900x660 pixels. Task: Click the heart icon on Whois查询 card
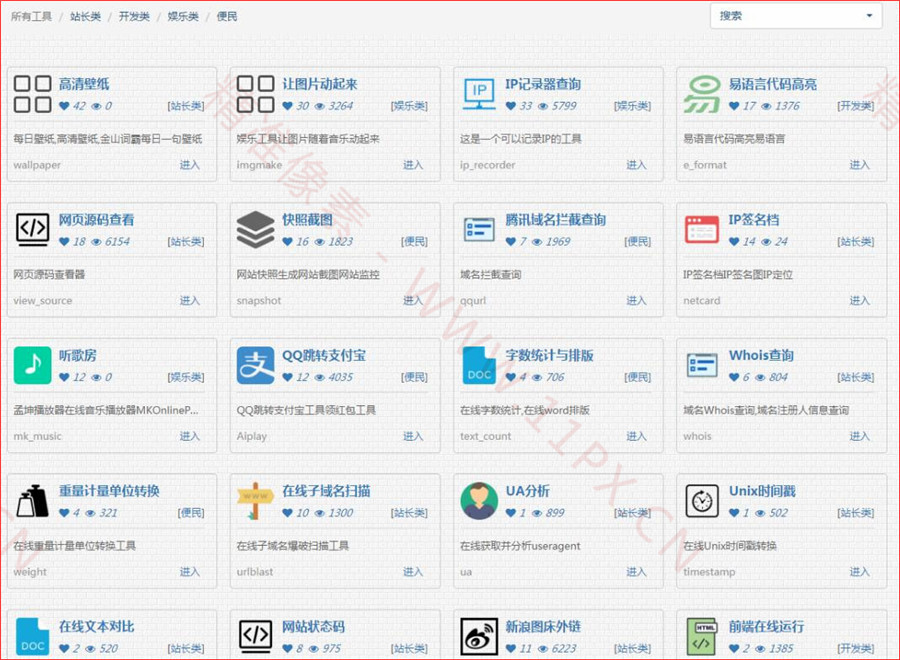click(x=734, y=377)
